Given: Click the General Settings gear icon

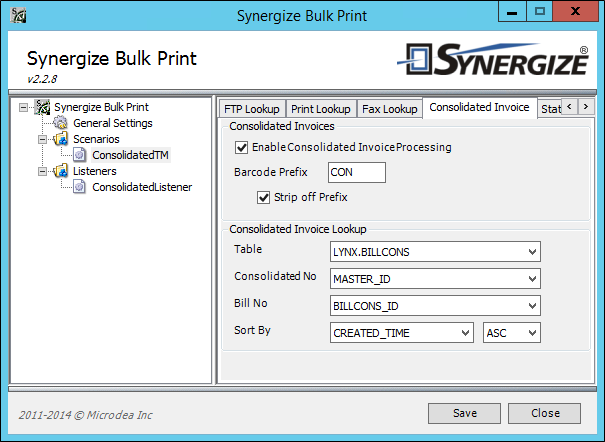Looking at the screenshot, I should [x=60, y=123].
